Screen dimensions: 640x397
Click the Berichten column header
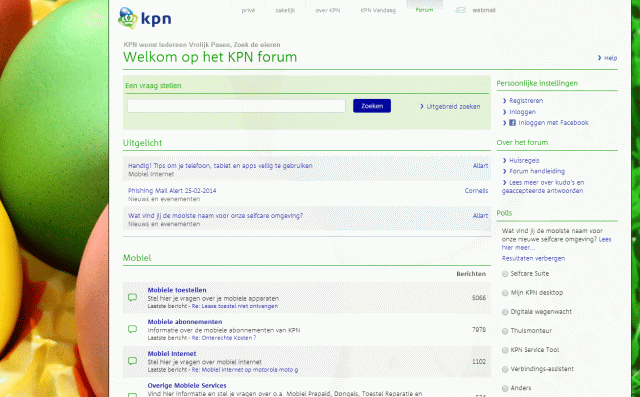tap(471, 274)
